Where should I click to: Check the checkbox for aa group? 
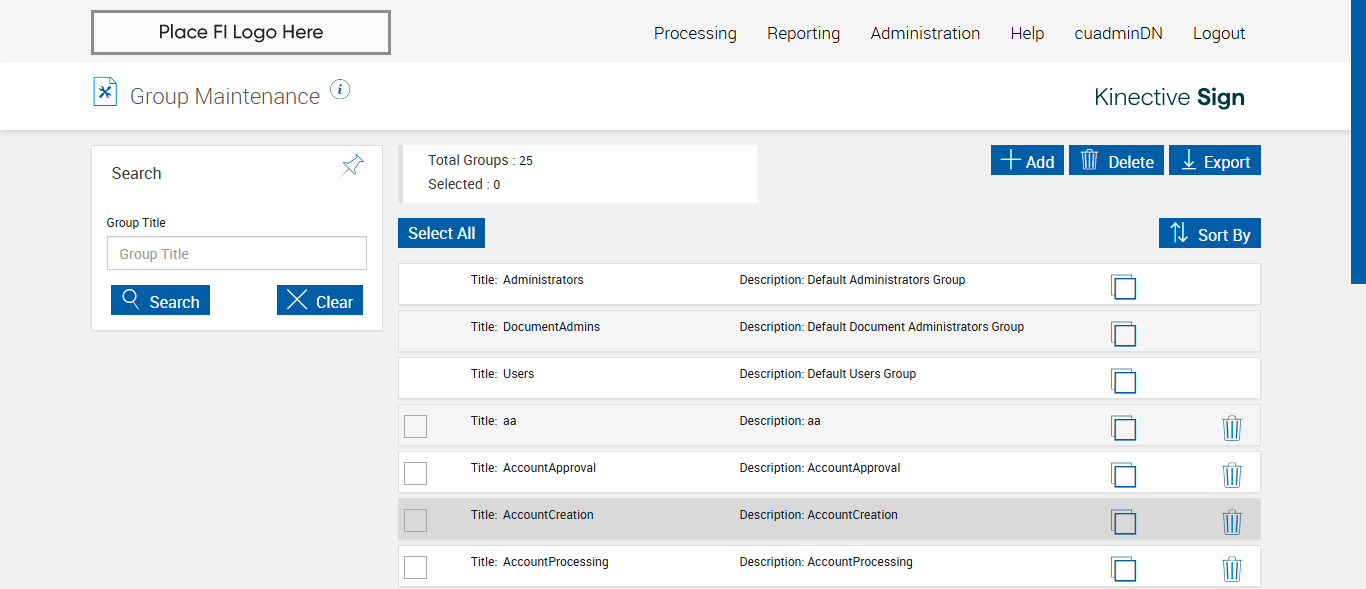coord(415,427)
